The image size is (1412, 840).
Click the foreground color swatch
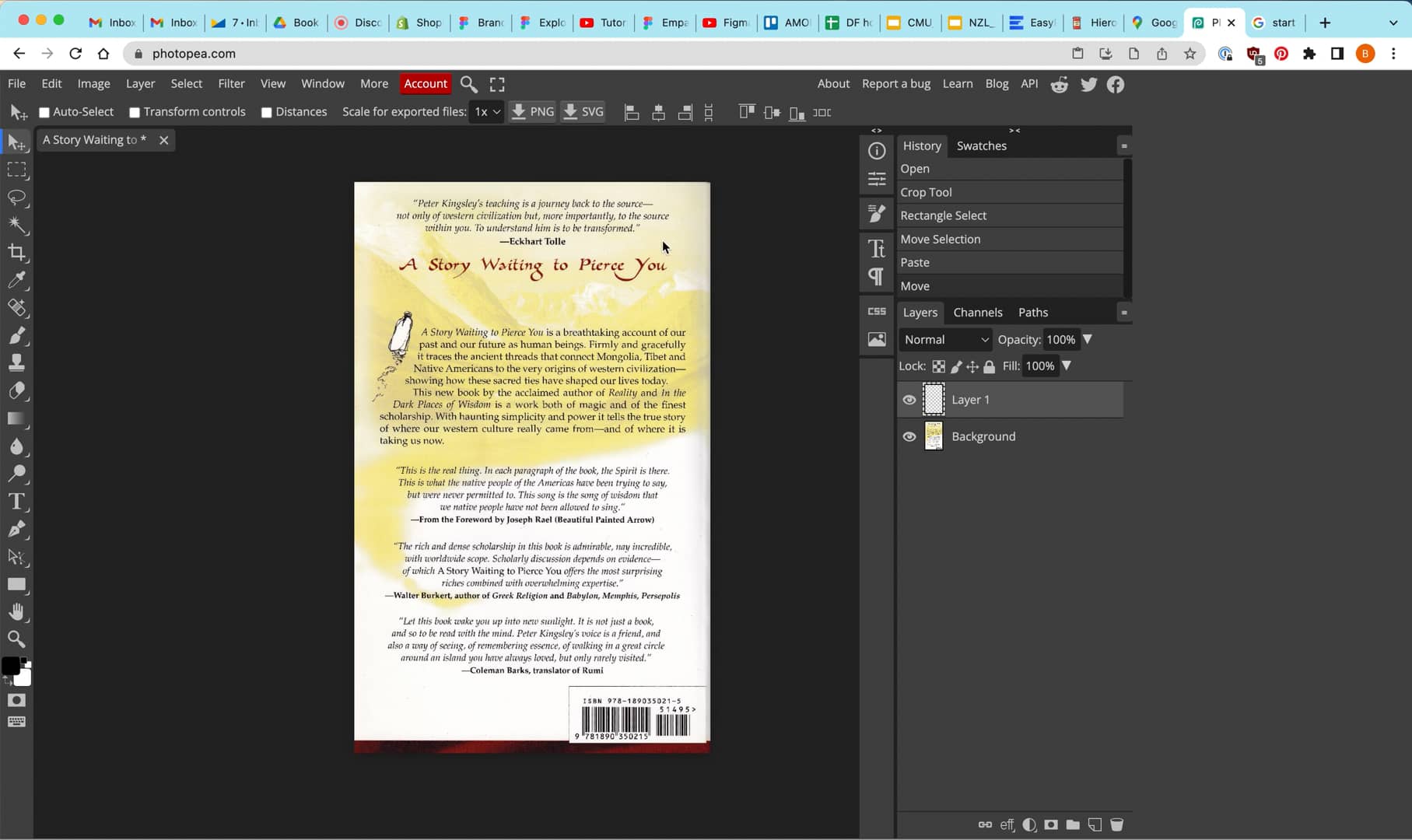[x=11, y=667]
